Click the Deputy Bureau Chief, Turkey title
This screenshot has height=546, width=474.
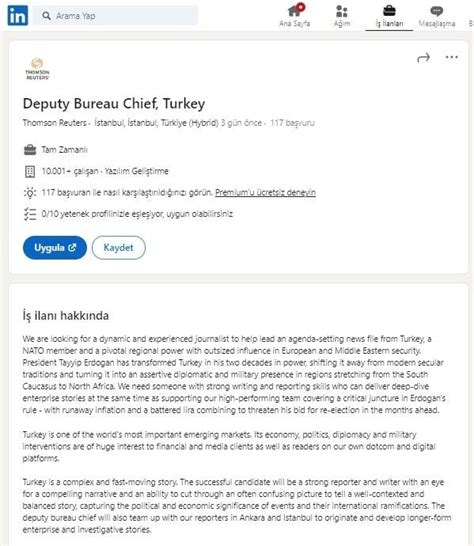pos(114,103)
